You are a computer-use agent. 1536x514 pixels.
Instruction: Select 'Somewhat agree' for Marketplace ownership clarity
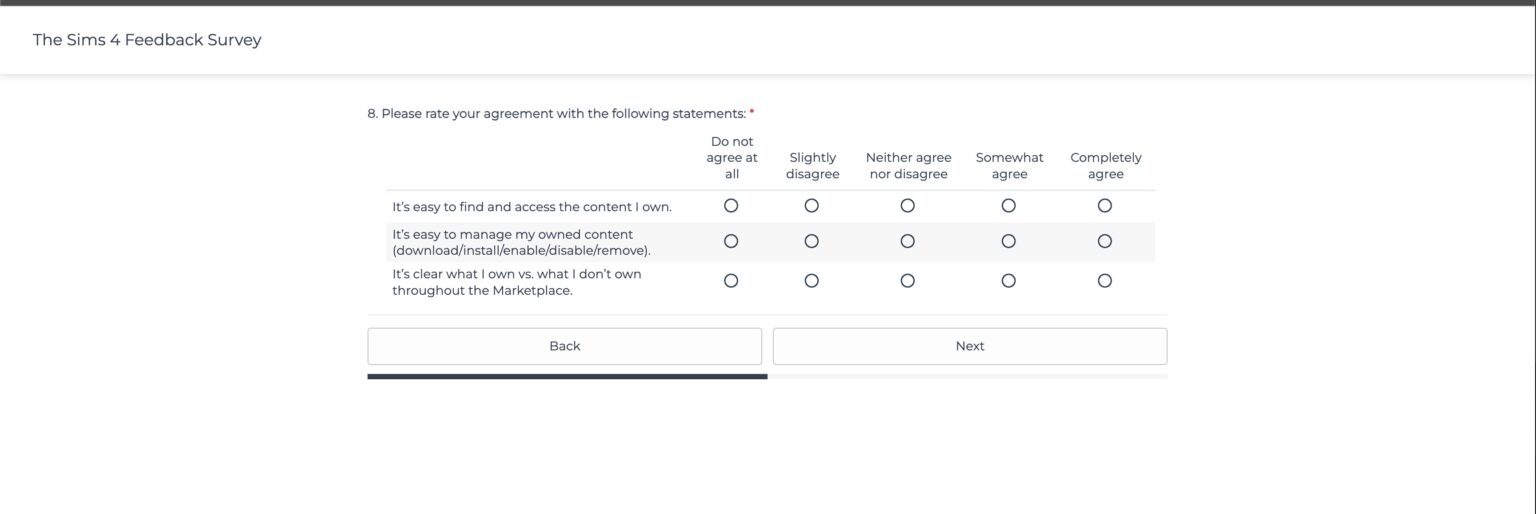(1009, 281)
